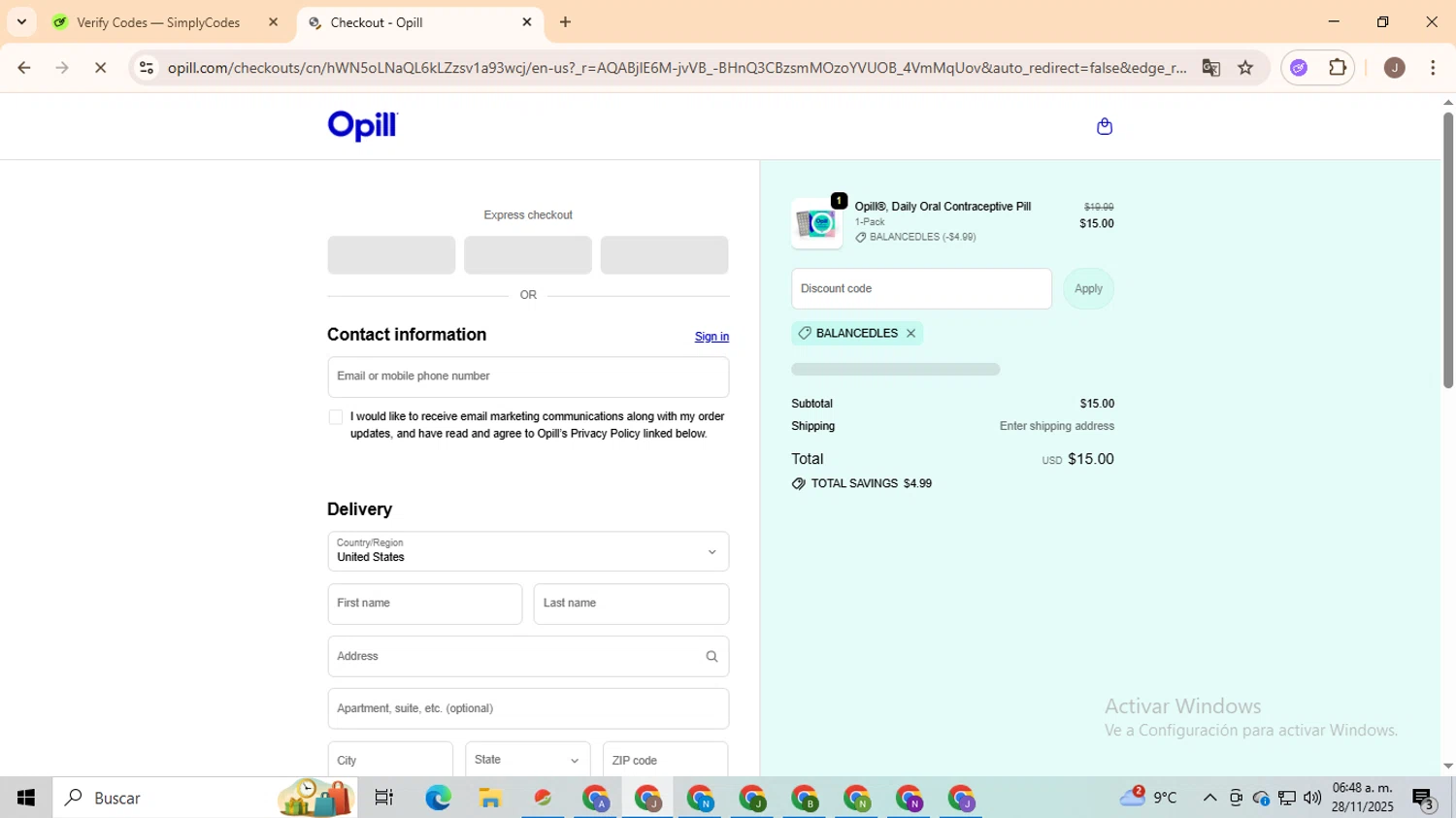This screenshot has height=818, width=1456.
Task: Click the Address input field
Action: click(528, 657)
